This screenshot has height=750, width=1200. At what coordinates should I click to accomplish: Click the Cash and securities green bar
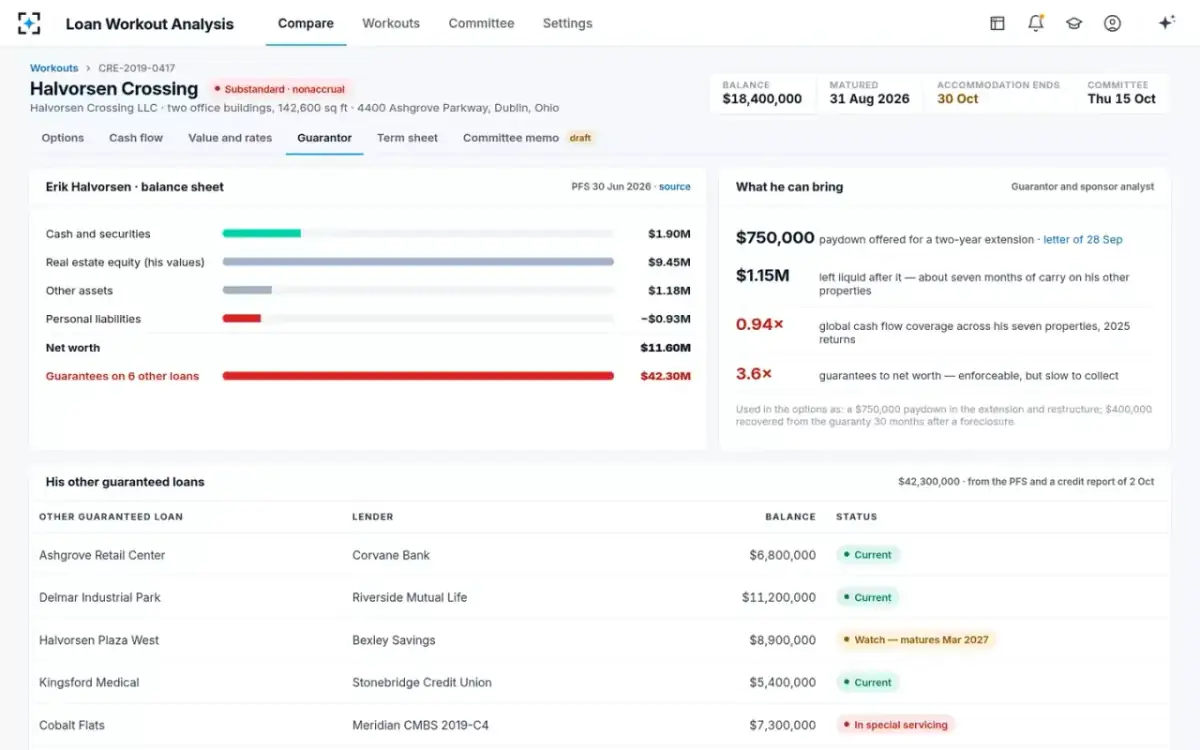(261, 234)
